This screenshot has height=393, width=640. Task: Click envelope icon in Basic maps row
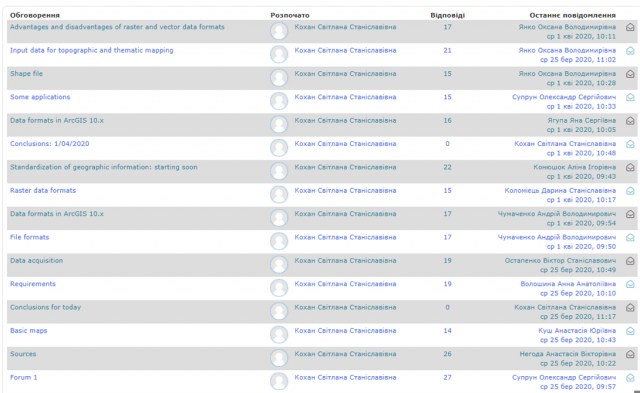pos(630,331)
